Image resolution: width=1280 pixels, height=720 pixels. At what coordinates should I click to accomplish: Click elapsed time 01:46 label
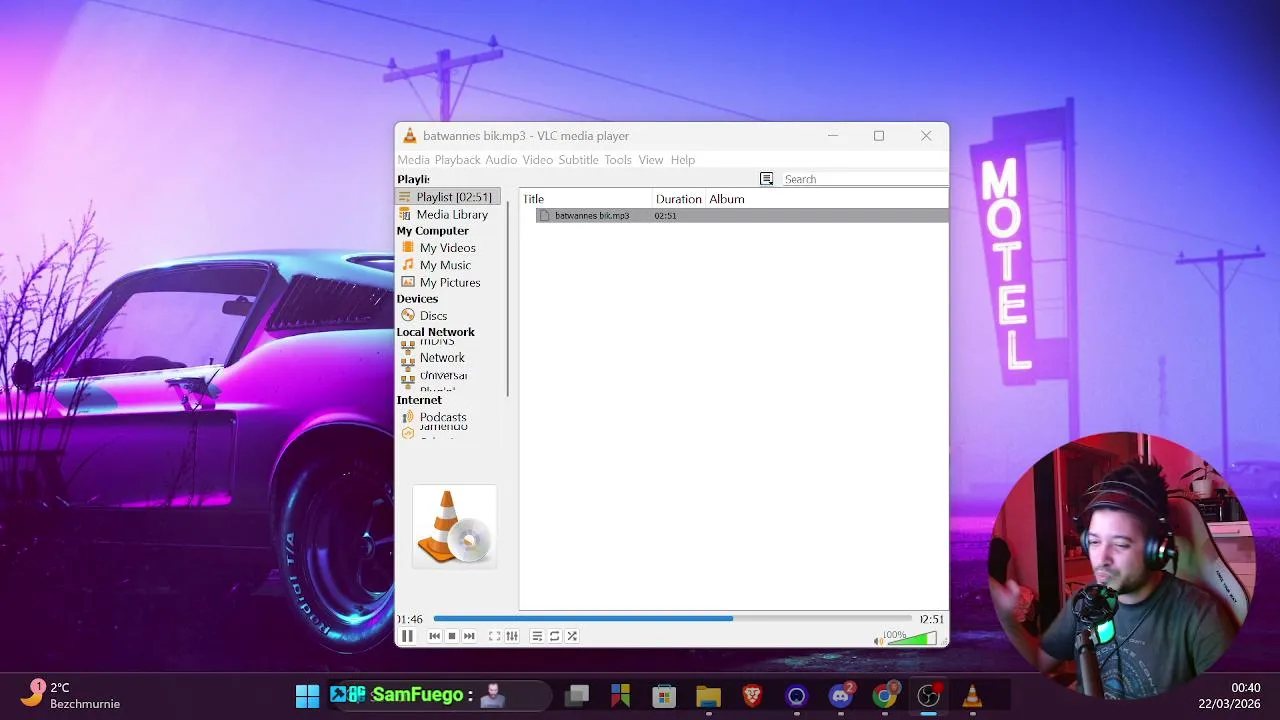tap(410, 619)
